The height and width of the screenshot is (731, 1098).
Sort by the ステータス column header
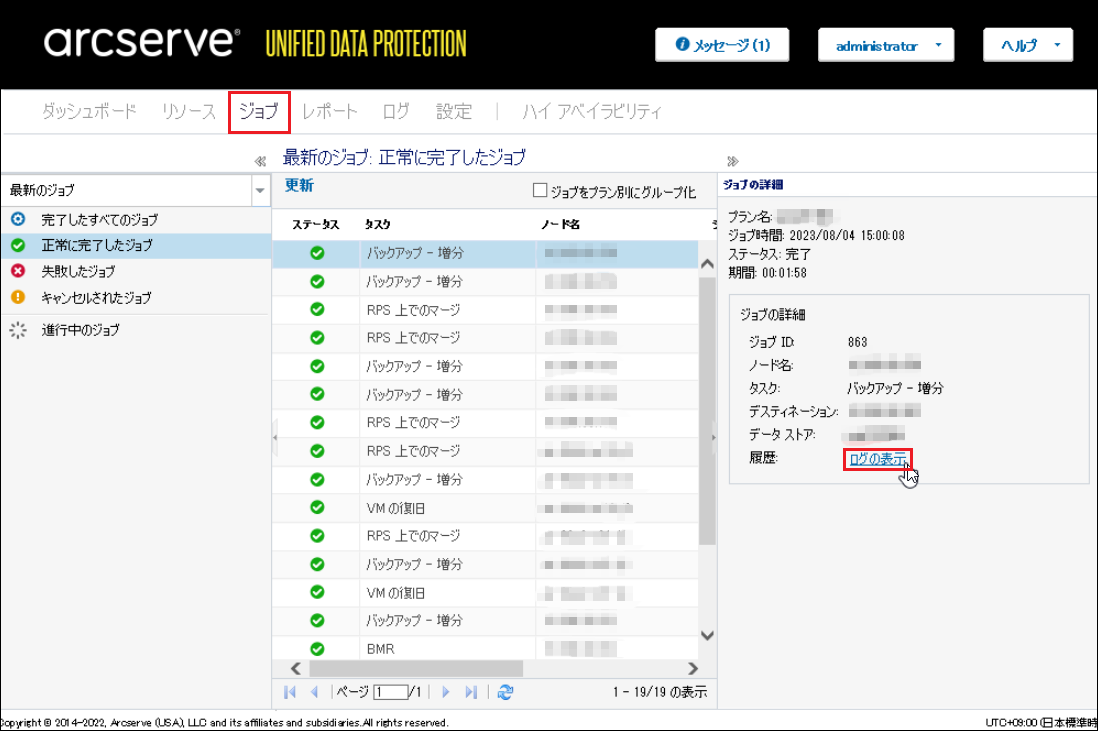coord(315,225)
